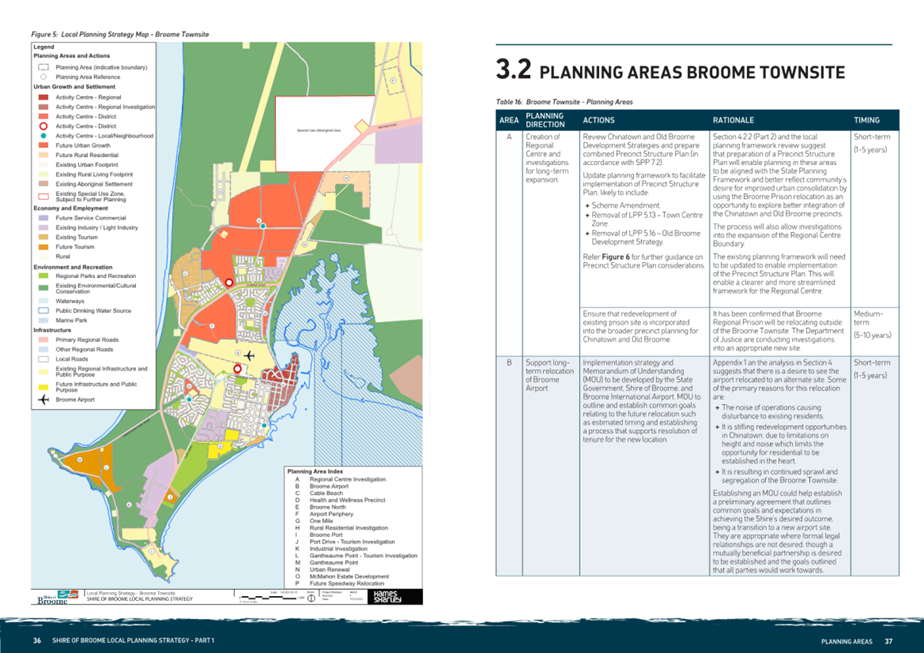
Task: Click 'Short-term' timing in row B
Action: tap(872, 362)
